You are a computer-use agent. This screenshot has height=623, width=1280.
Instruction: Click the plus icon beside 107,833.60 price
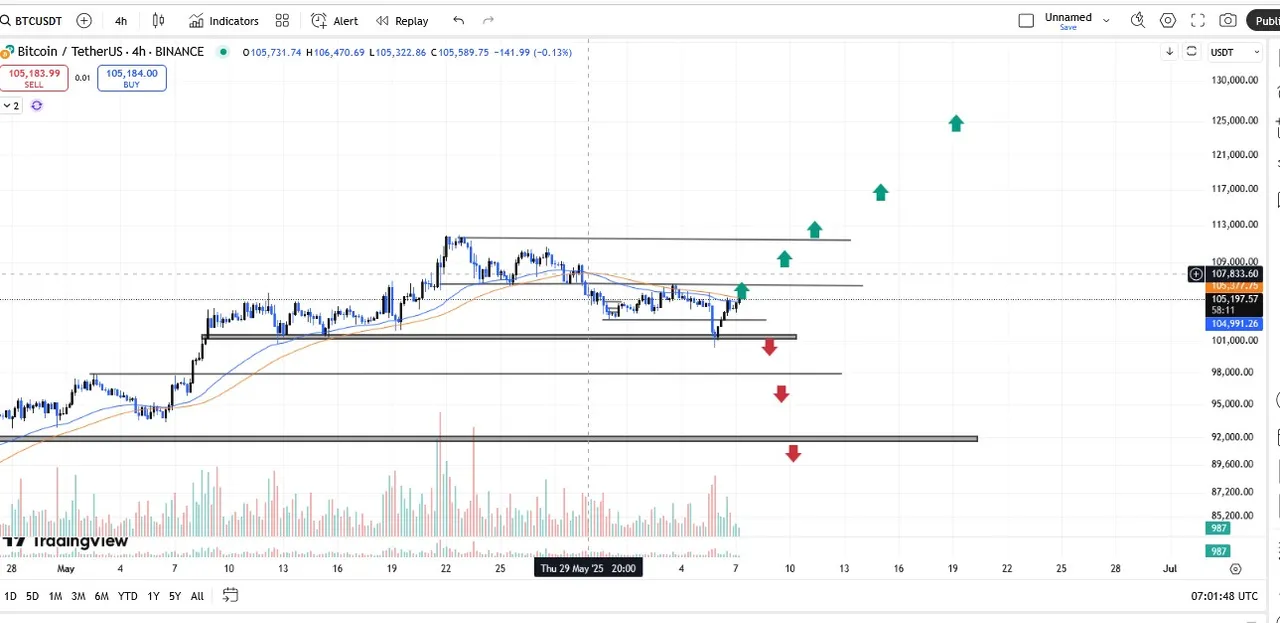click(1195, 274)
